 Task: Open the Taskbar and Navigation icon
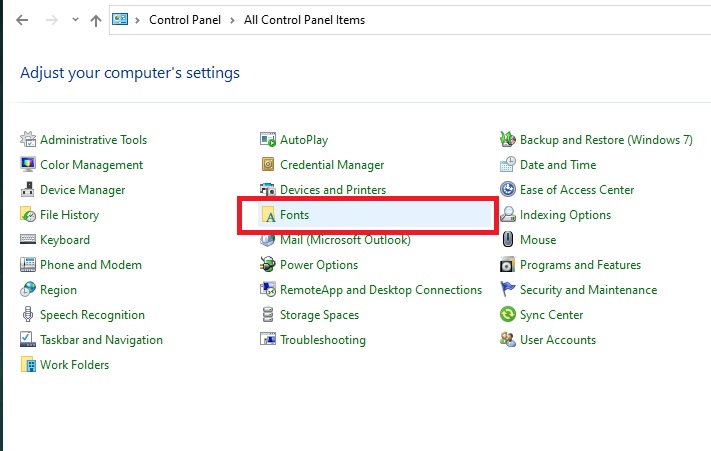[28, 339]
